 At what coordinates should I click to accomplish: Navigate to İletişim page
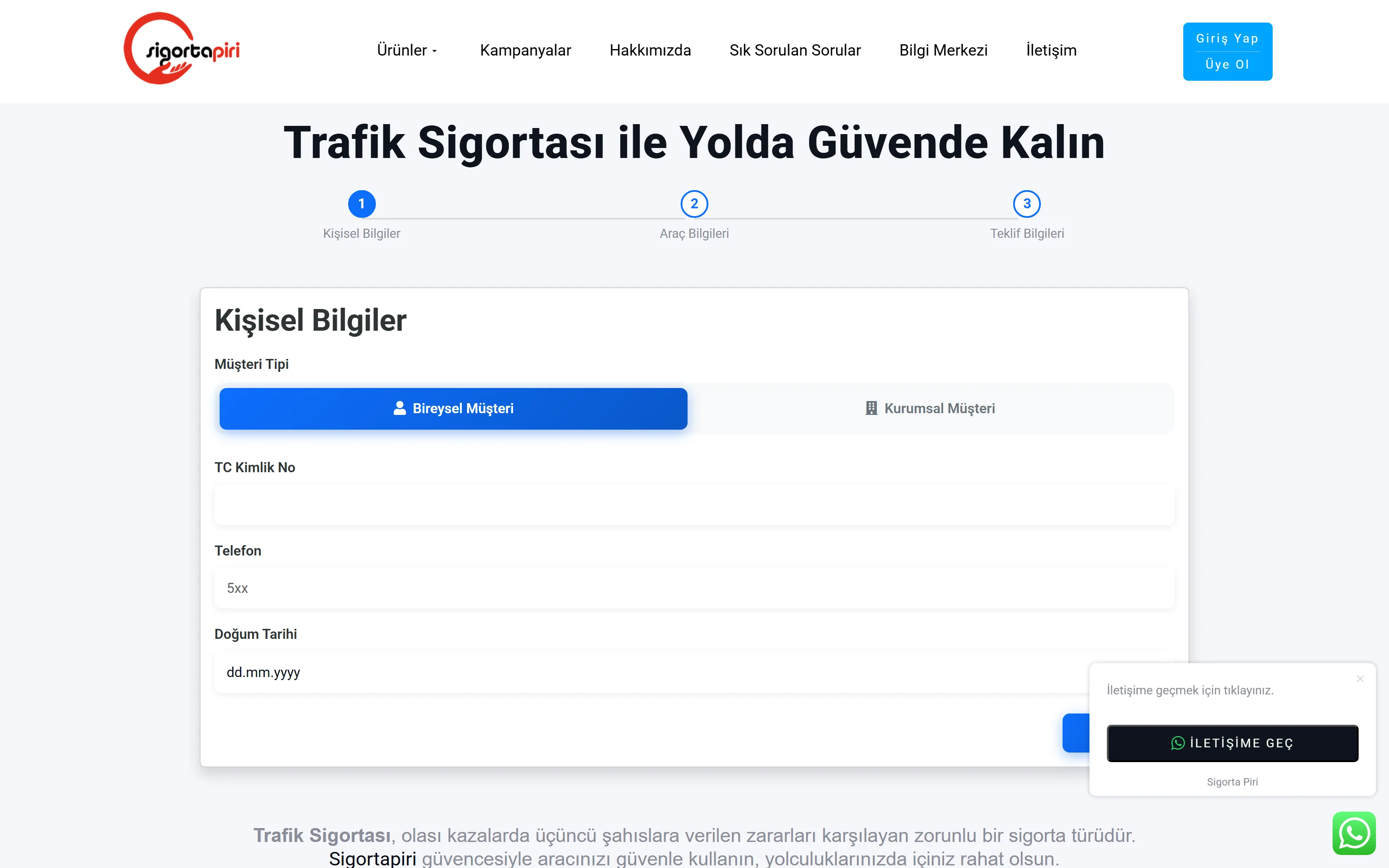pyautogui.click(x=1051, y=50)
